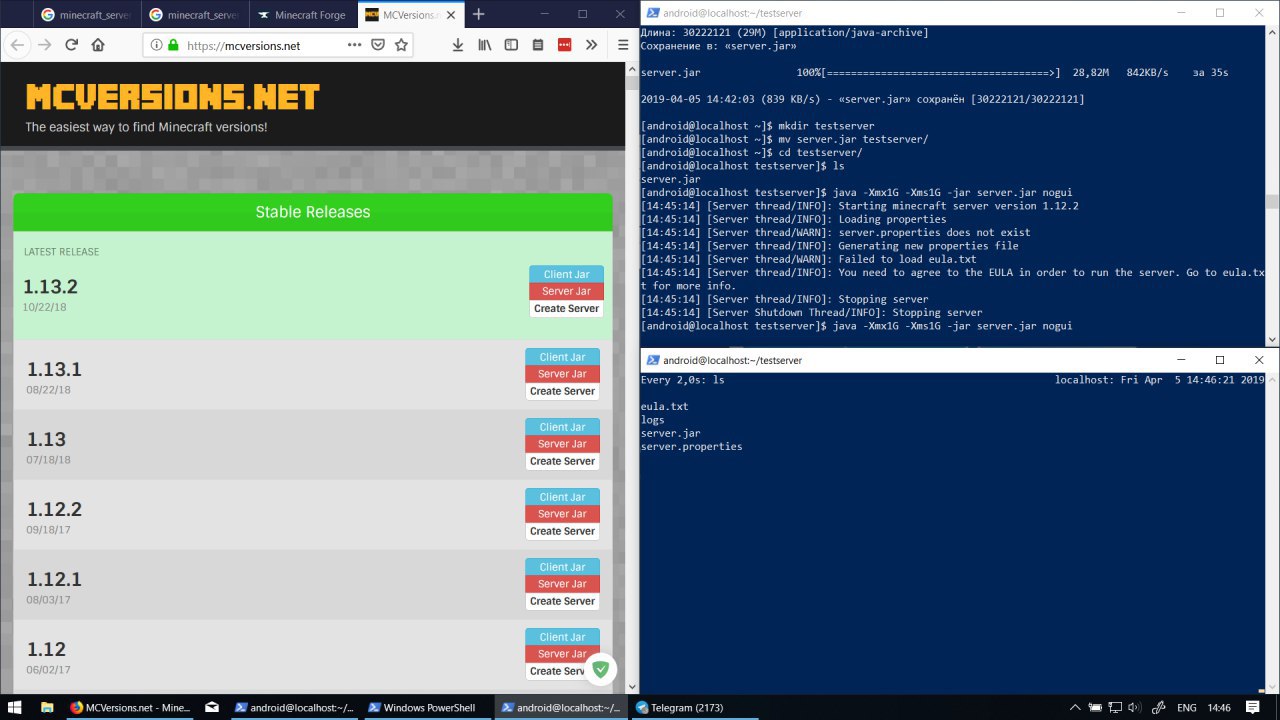This screenshot has height=720, width=1280.
Task: Open the Firefox home page icon
Action: tap(98, 45)
